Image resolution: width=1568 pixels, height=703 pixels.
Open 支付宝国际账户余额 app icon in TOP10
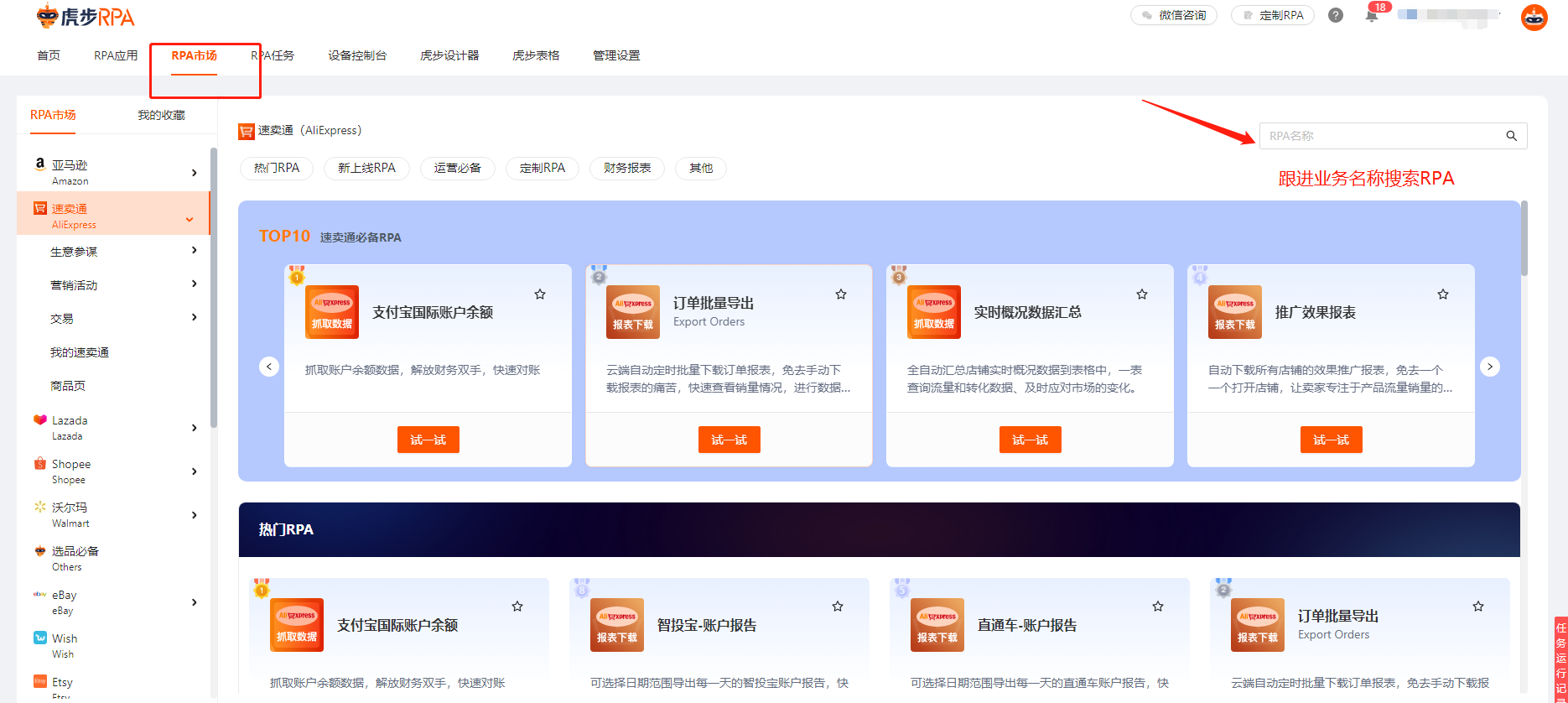pyautogui.click(x=332, y=312)
